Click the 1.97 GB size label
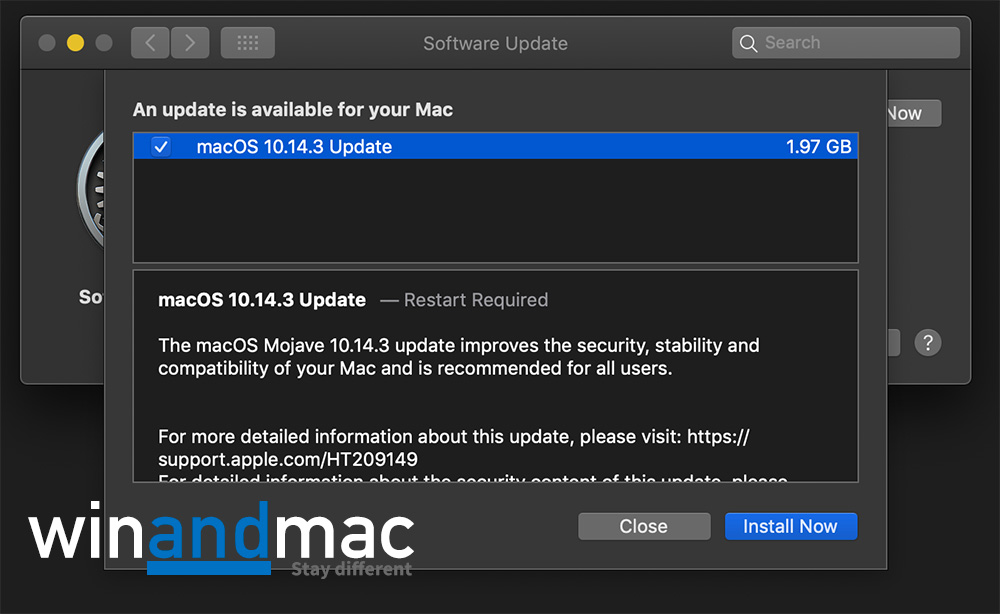 click(x=818, y=147)
